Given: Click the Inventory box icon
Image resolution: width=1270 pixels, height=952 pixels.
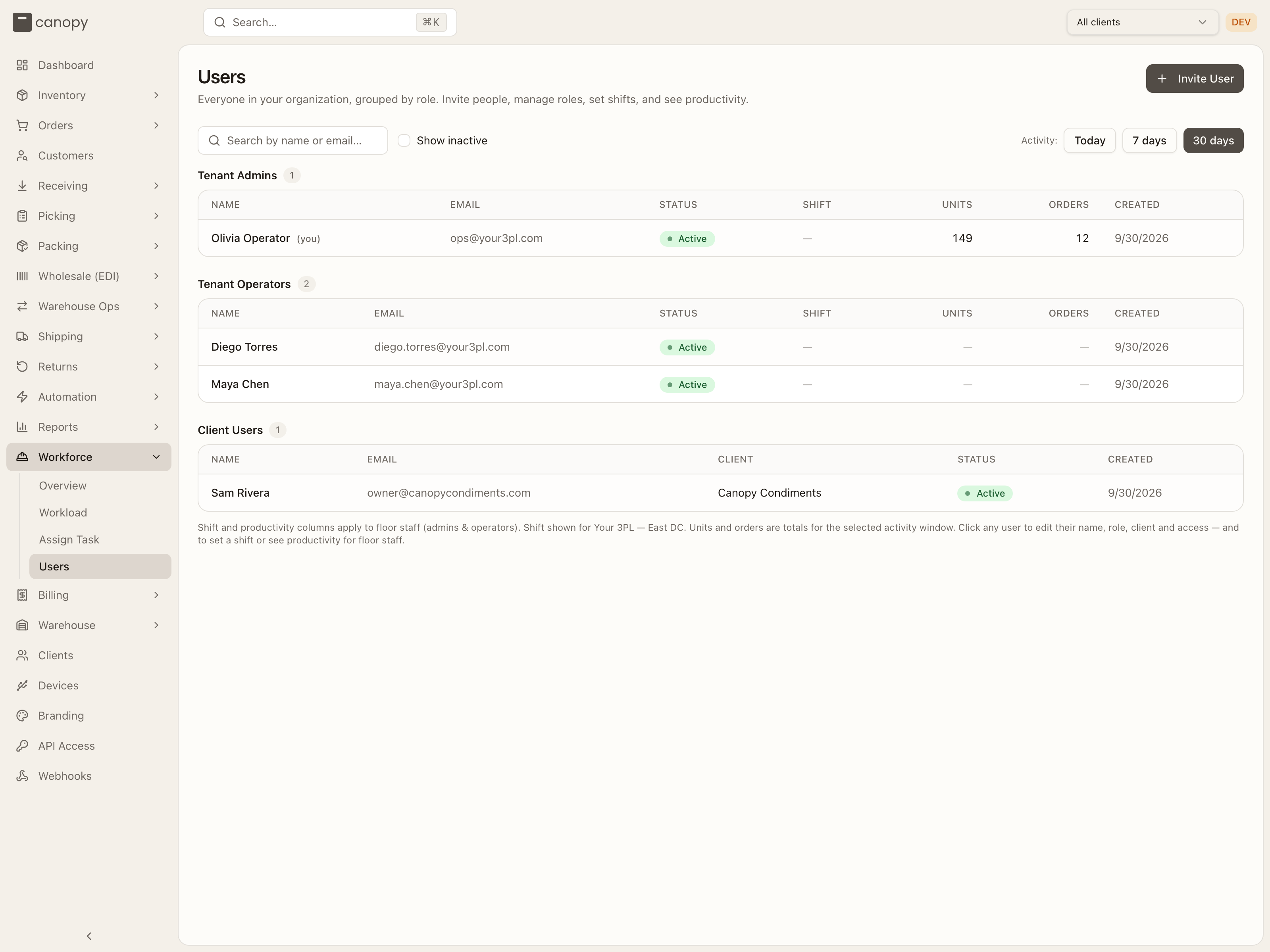Looking at the screenshot, I should [22, 95].
